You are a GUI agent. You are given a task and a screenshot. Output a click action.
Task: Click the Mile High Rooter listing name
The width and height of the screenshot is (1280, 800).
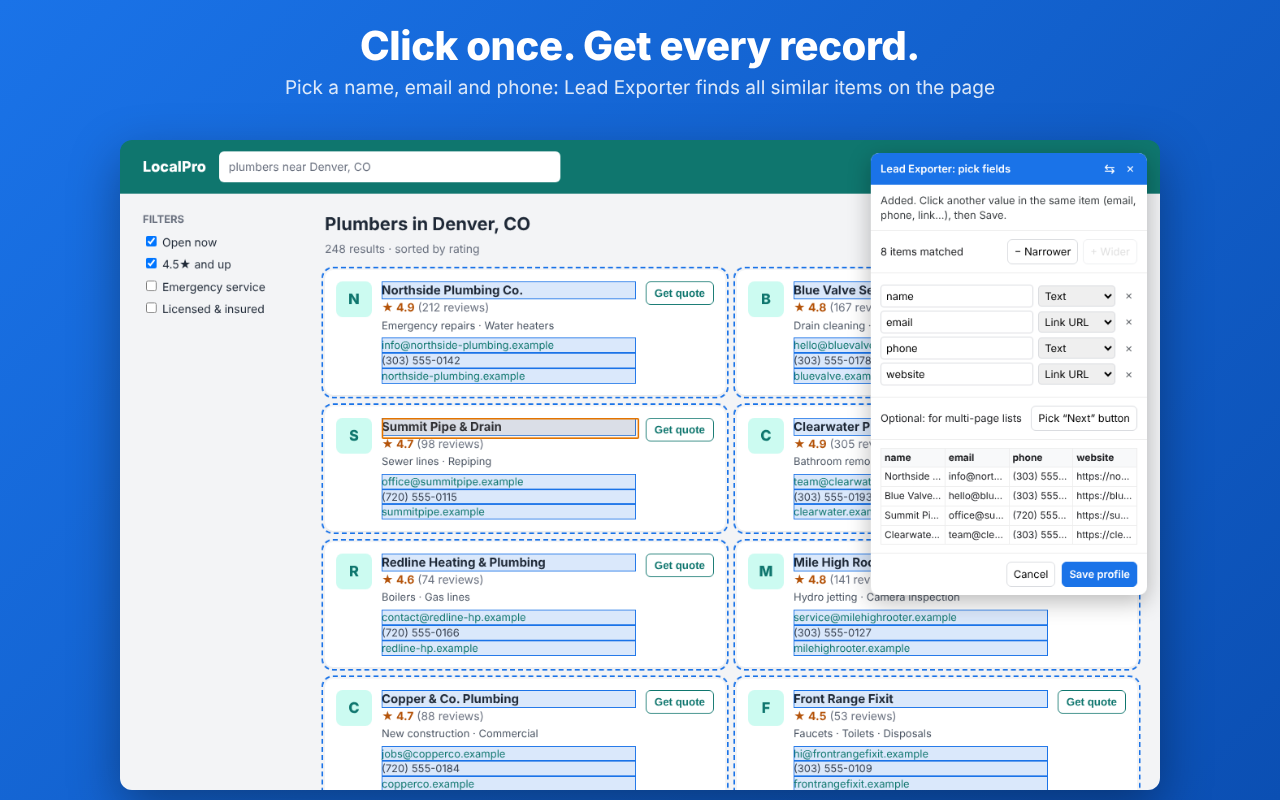832,562
